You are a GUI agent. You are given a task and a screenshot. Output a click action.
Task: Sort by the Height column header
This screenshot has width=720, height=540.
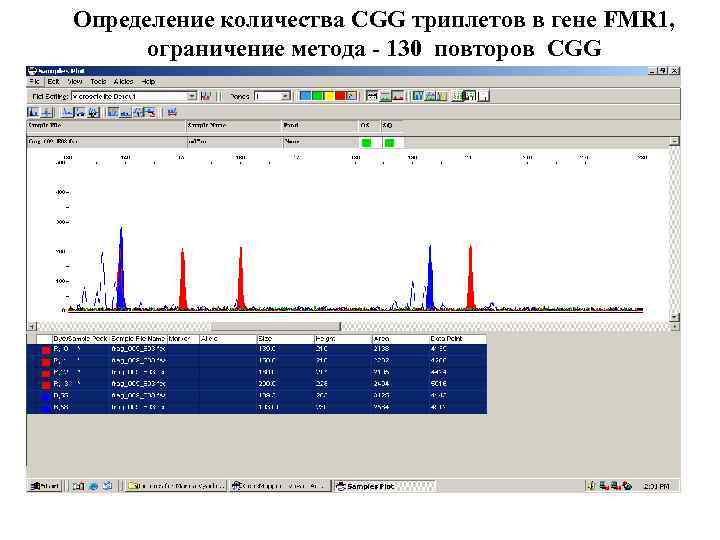(x=343, y=339)
